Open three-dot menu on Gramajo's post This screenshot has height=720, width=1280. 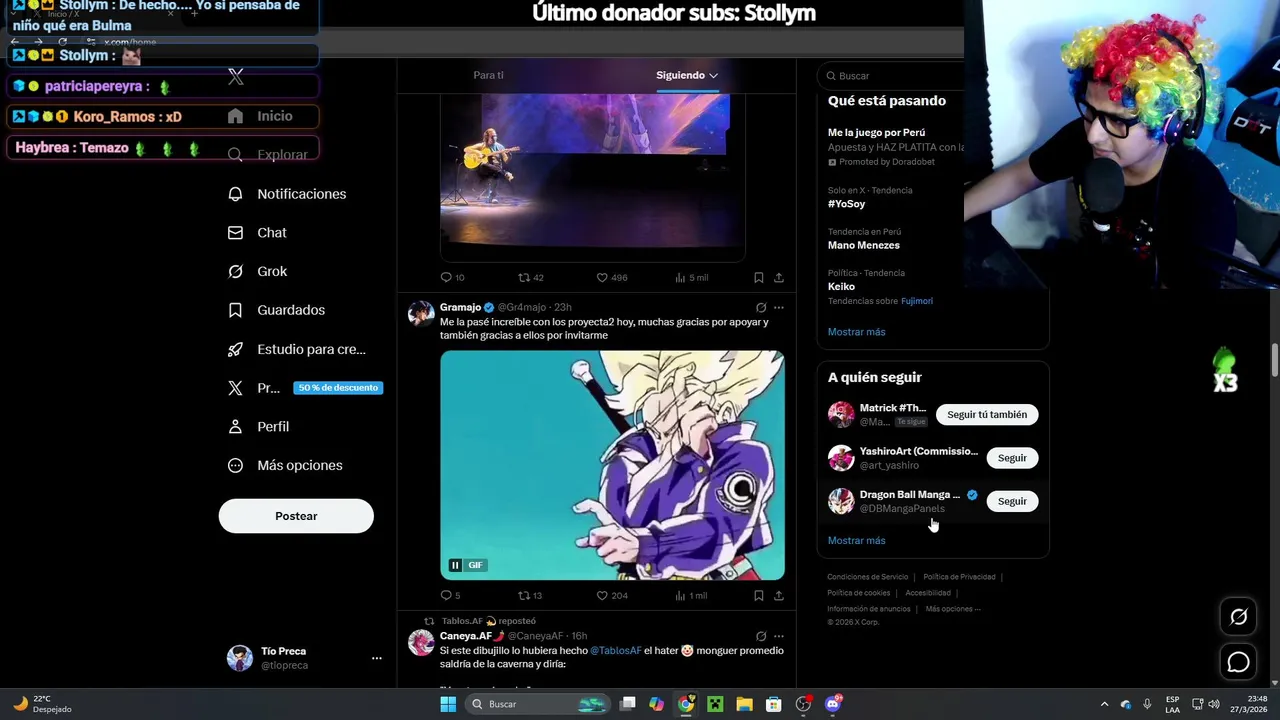coord(779,307)
